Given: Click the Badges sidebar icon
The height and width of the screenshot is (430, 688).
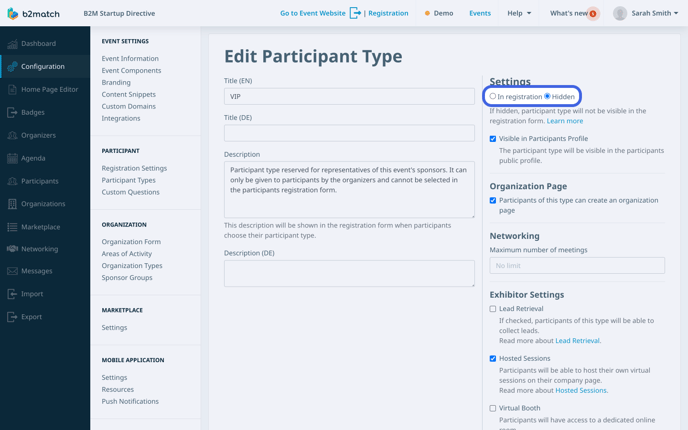Looking at the screenshot, I should click(12, 112).
